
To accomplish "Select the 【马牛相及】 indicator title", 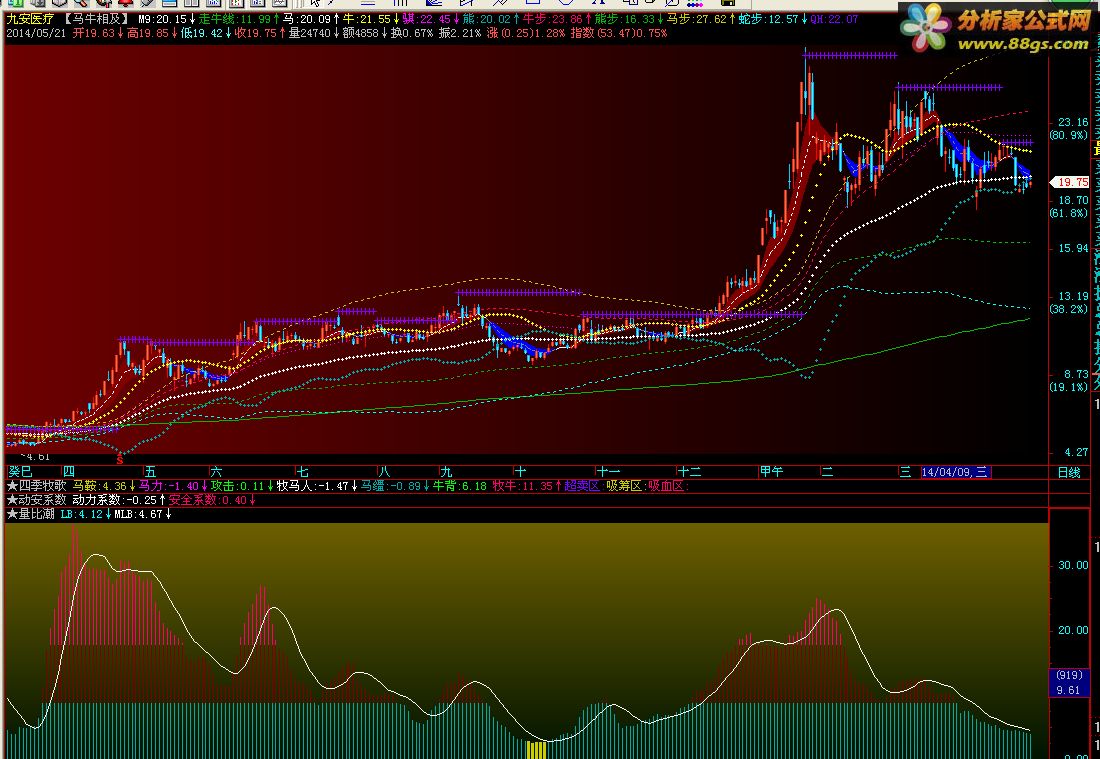I will click(x=96, y=20).
